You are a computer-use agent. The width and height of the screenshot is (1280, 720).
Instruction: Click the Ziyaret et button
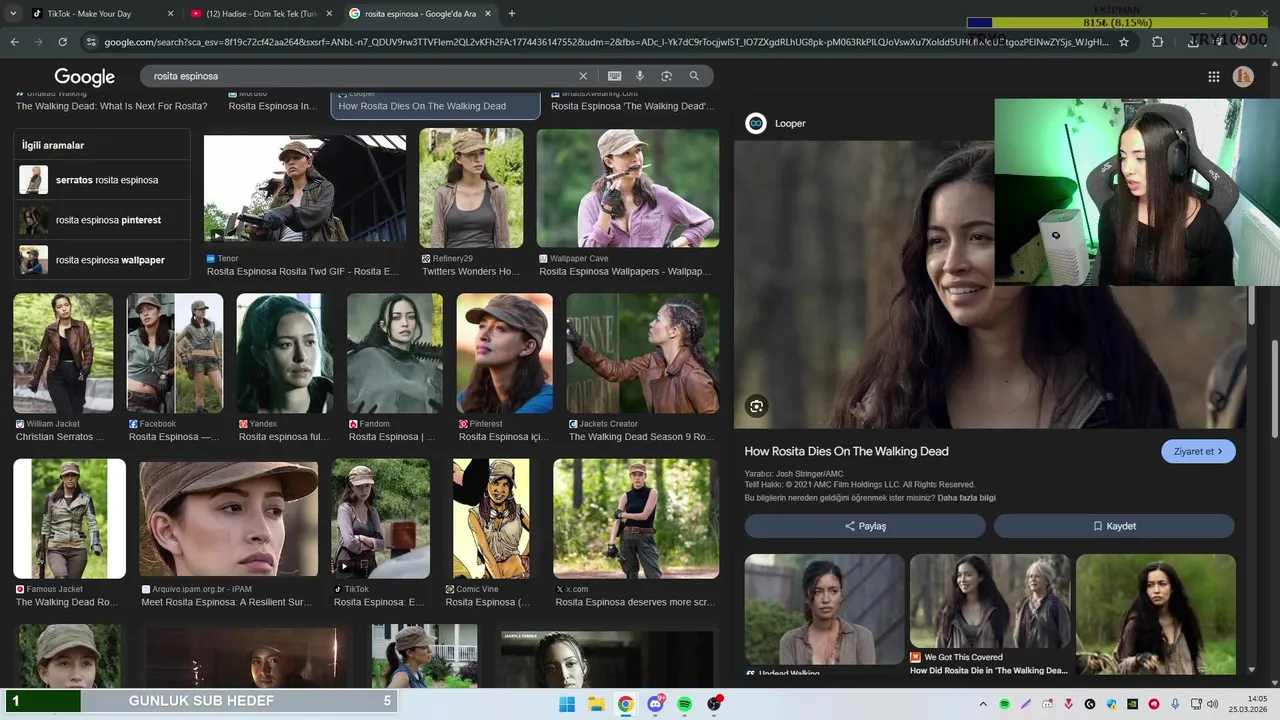tap(1198, 451)
